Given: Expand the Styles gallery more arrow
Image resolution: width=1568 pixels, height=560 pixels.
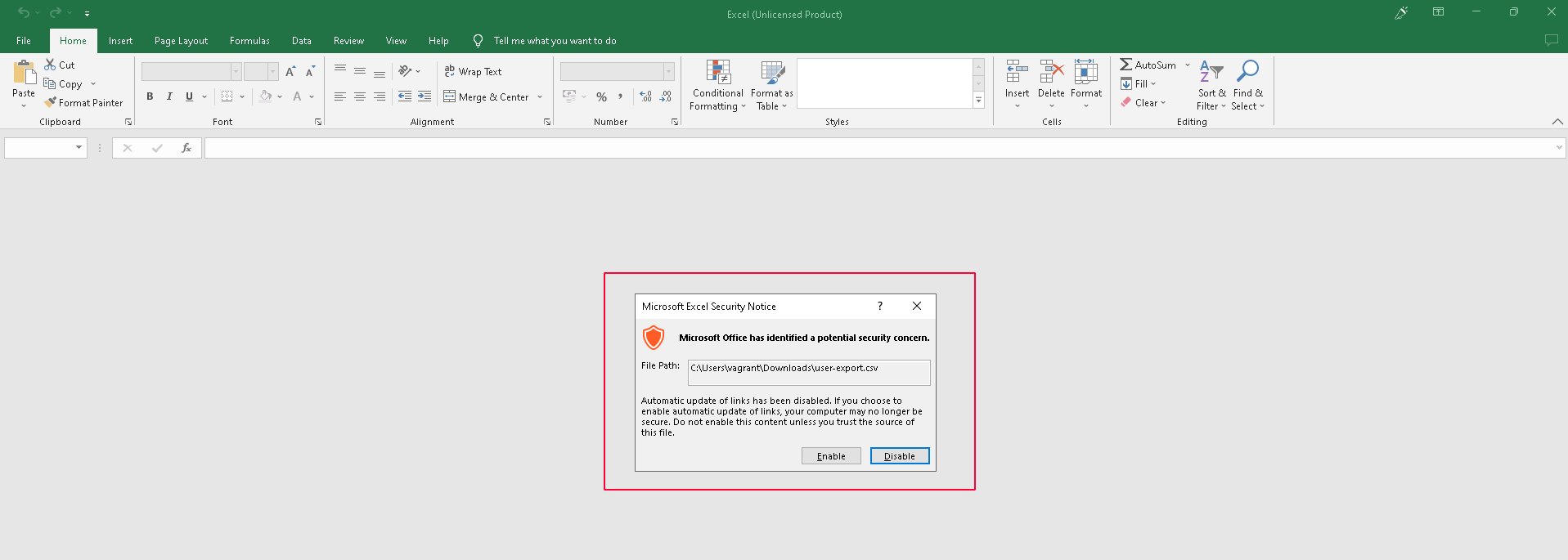Looking at the screenshot, I should [978, 100].
